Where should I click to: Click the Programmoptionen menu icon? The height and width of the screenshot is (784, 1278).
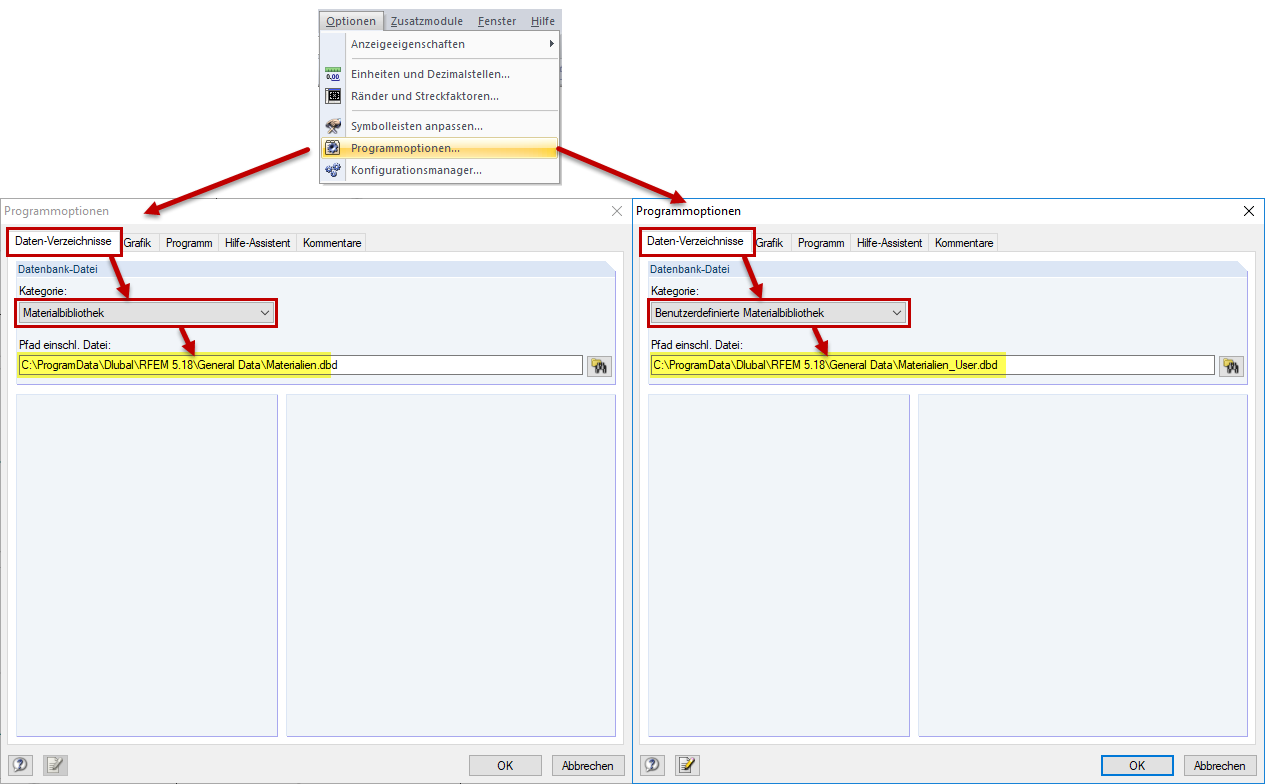tap(333, 148)
